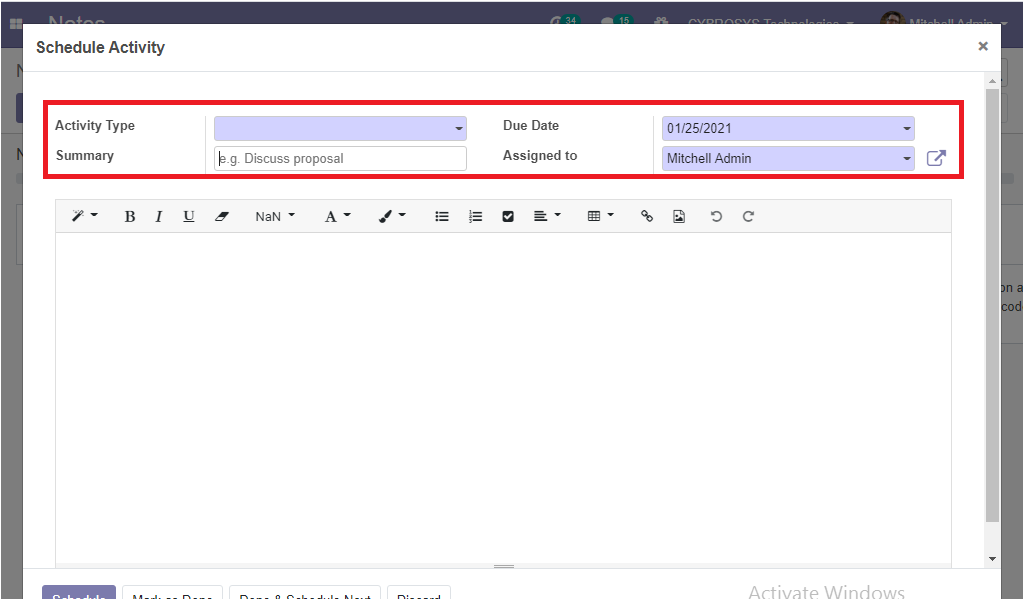Open the messages icon with badge 15
This screenshot has height=600, width=1024.
pyautogui.click(x=616, y=20)
